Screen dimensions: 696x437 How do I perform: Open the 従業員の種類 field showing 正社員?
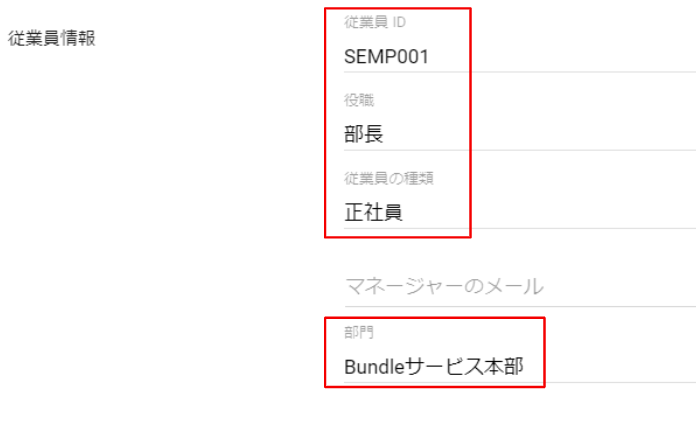tap(500, 212)
